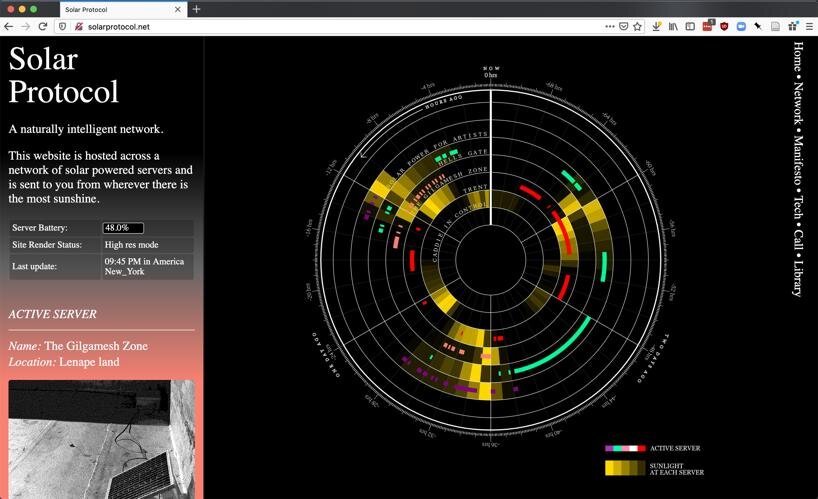
Task: Open a new browser tab
Action: tap(196, 9)
